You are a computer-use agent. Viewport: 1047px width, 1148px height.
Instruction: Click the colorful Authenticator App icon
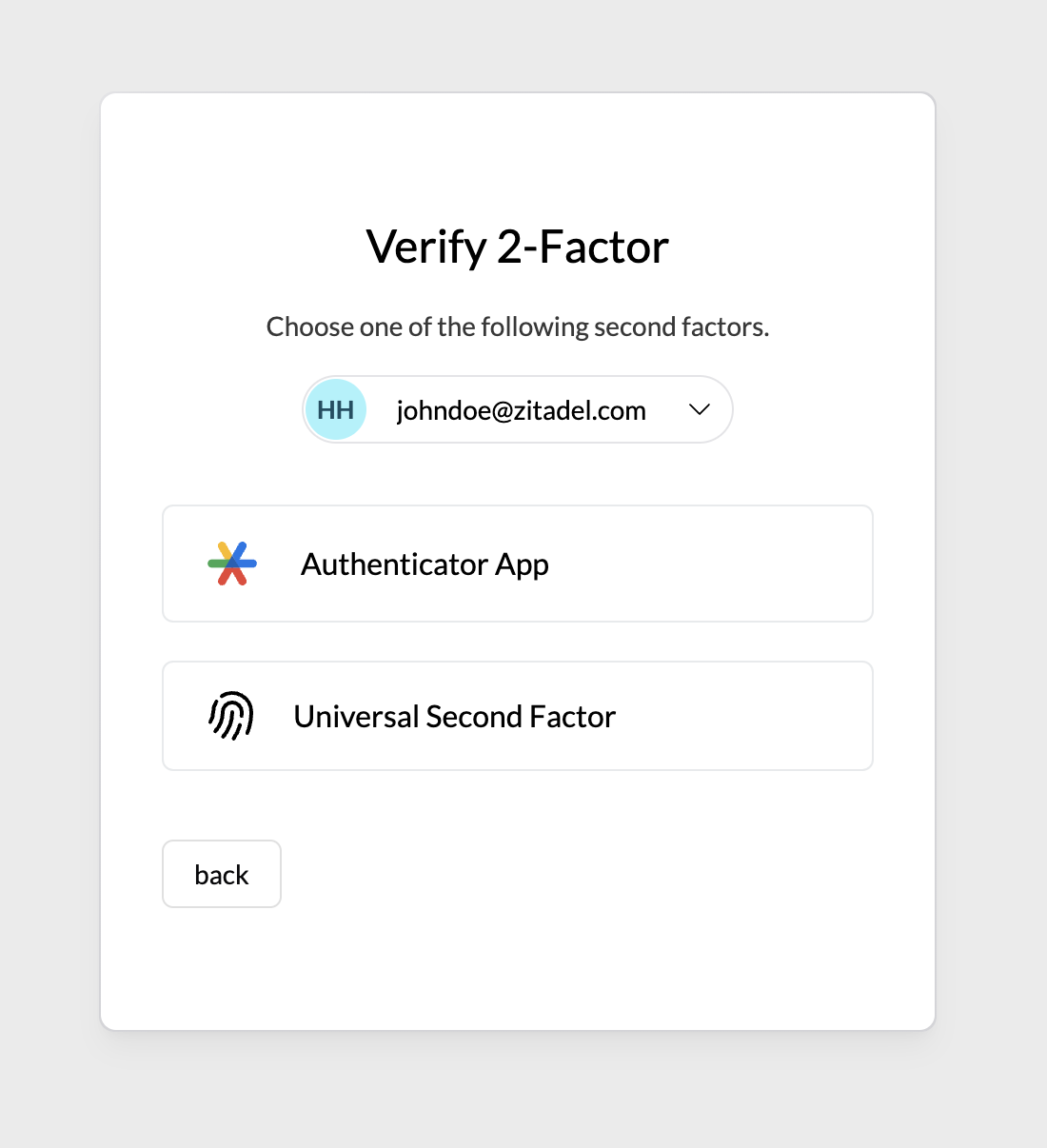click(x=232, y=564)
